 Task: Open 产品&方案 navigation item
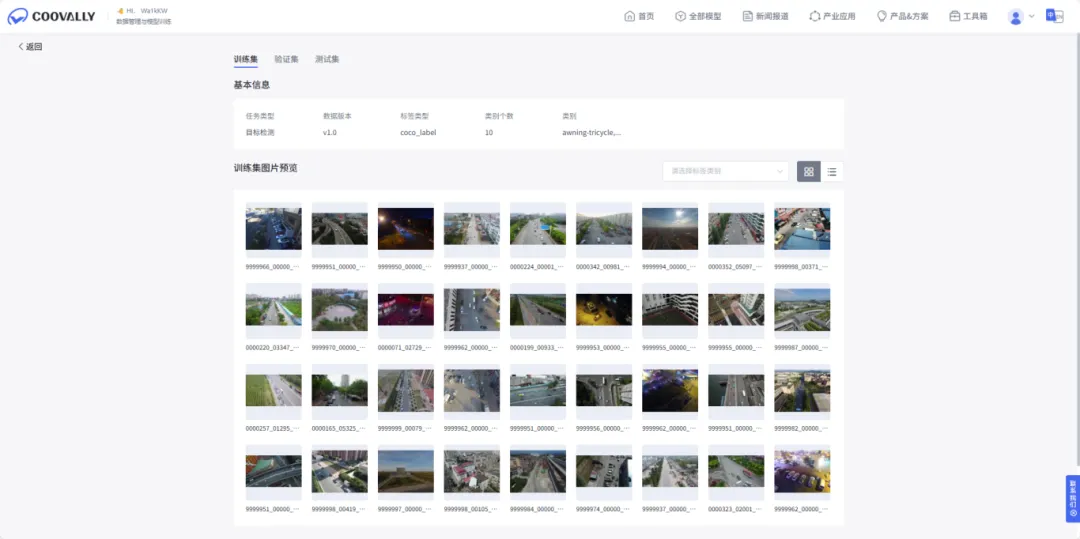[x=902, y=17]
